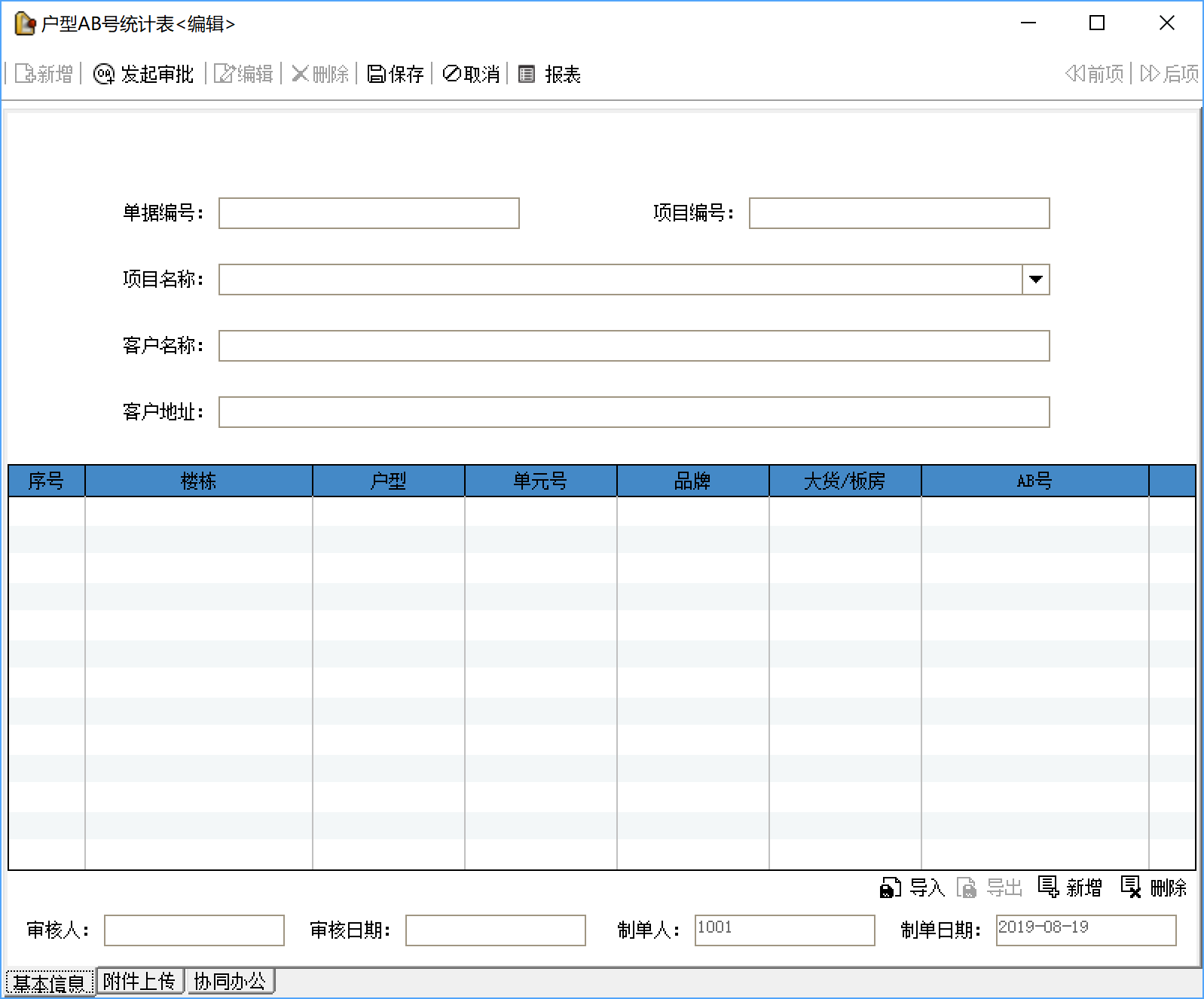Click the AB号 column header
1204x999 pixels.
pyautogui.click(x=1034, y=481)
